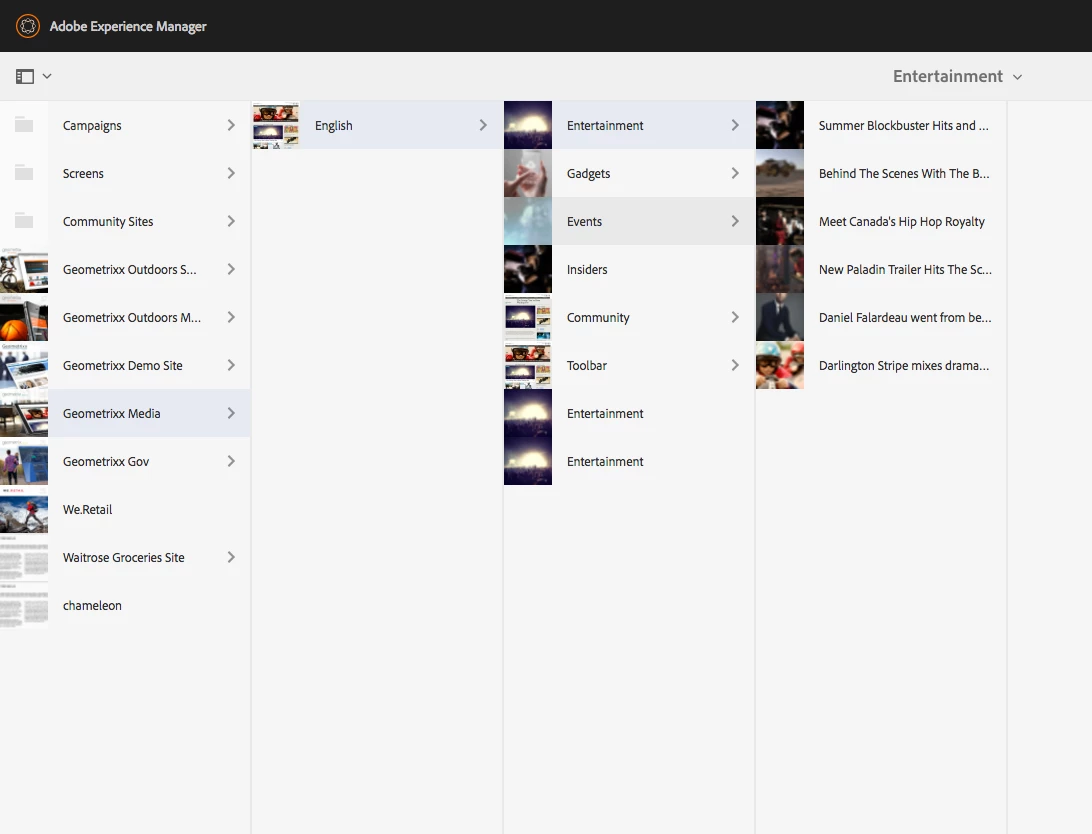Open the rail panel toggle icon
Screen dimensions: 1092x834
(x=25, y=76)
